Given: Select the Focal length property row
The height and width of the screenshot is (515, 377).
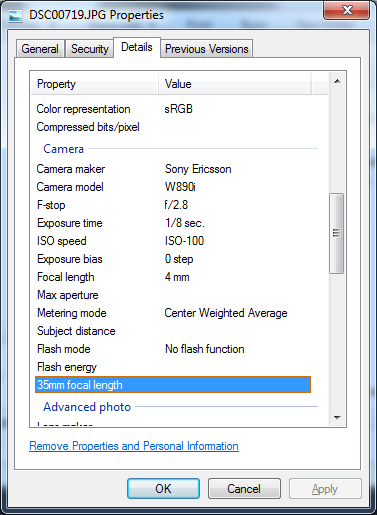Looking at the screenshot, I should pos(173,277).
